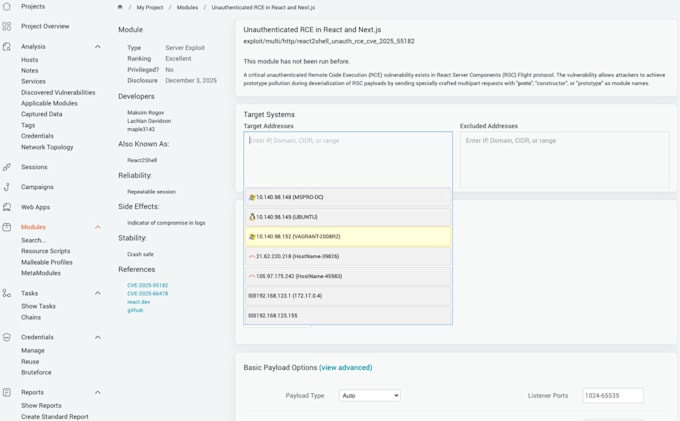Go to Web Apps
The image size is (680, 421).
pyautogui.click(x=36, y=207)
